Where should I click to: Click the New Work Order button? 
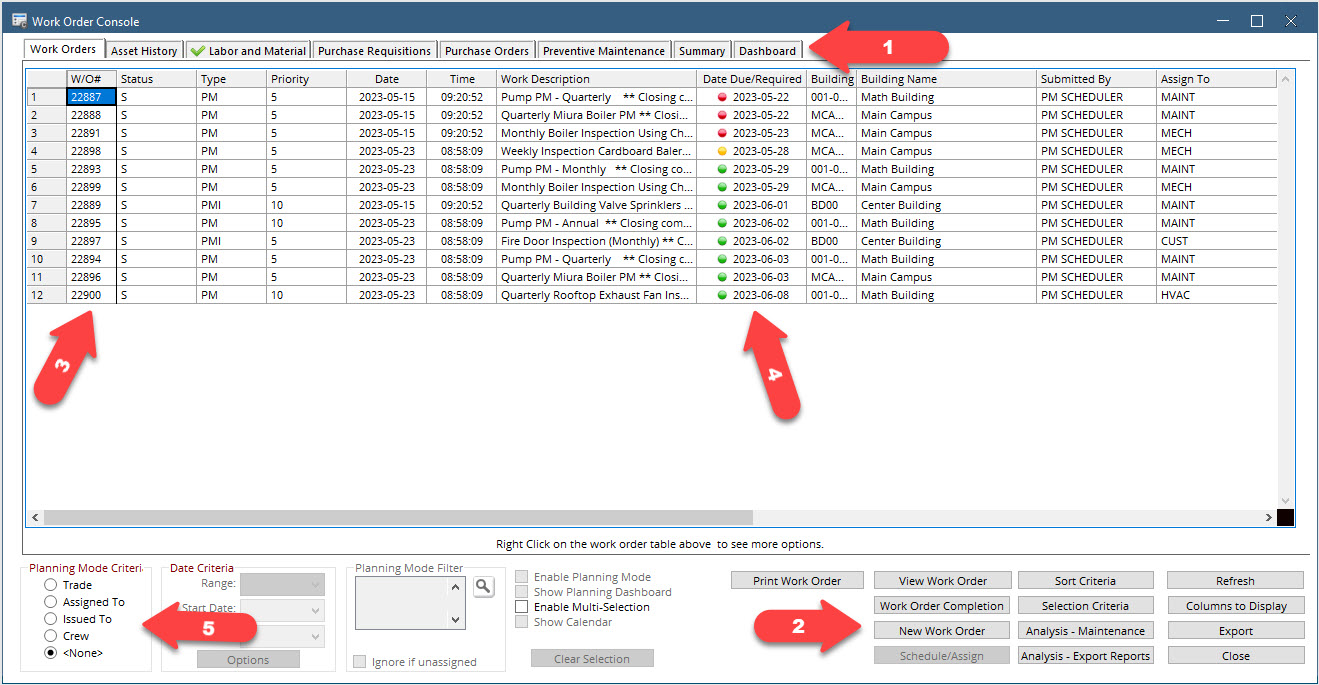(x=941, y=631)
